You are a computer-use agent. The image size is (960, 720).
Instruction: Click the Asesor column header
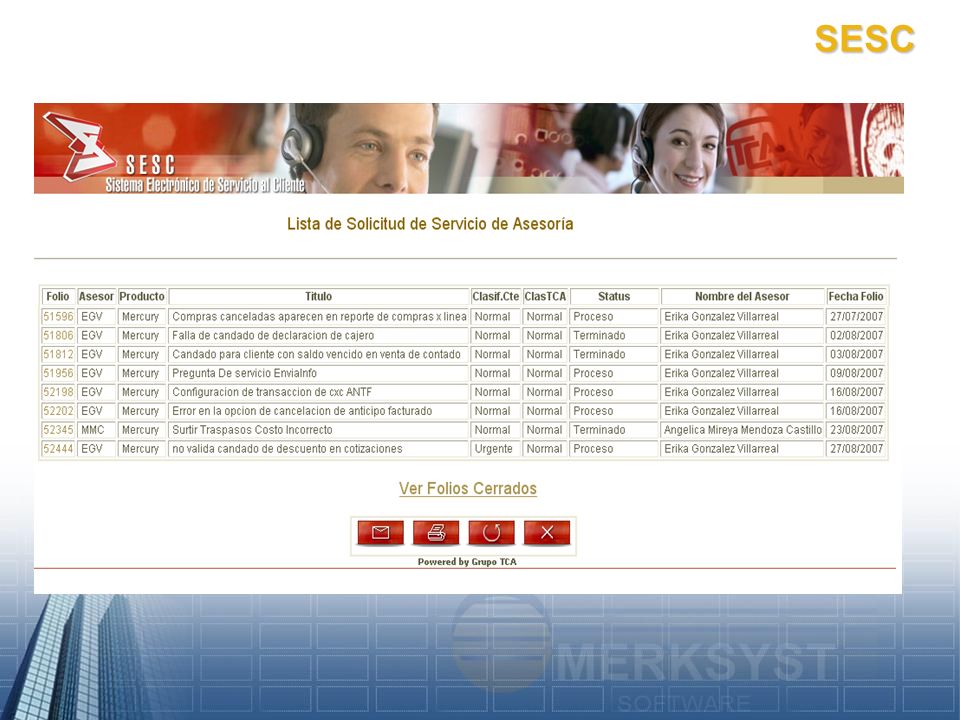click(96, 296)
